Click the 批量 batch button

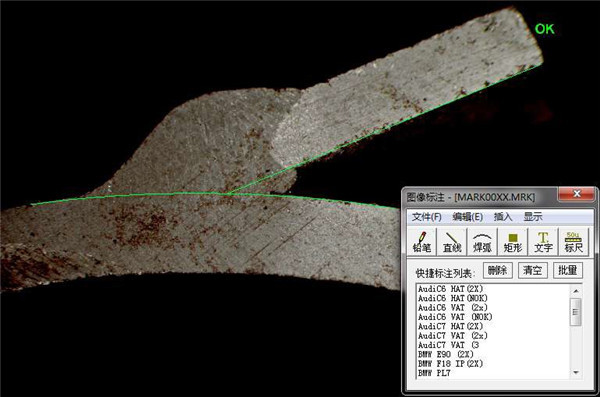tap(567, 270)
